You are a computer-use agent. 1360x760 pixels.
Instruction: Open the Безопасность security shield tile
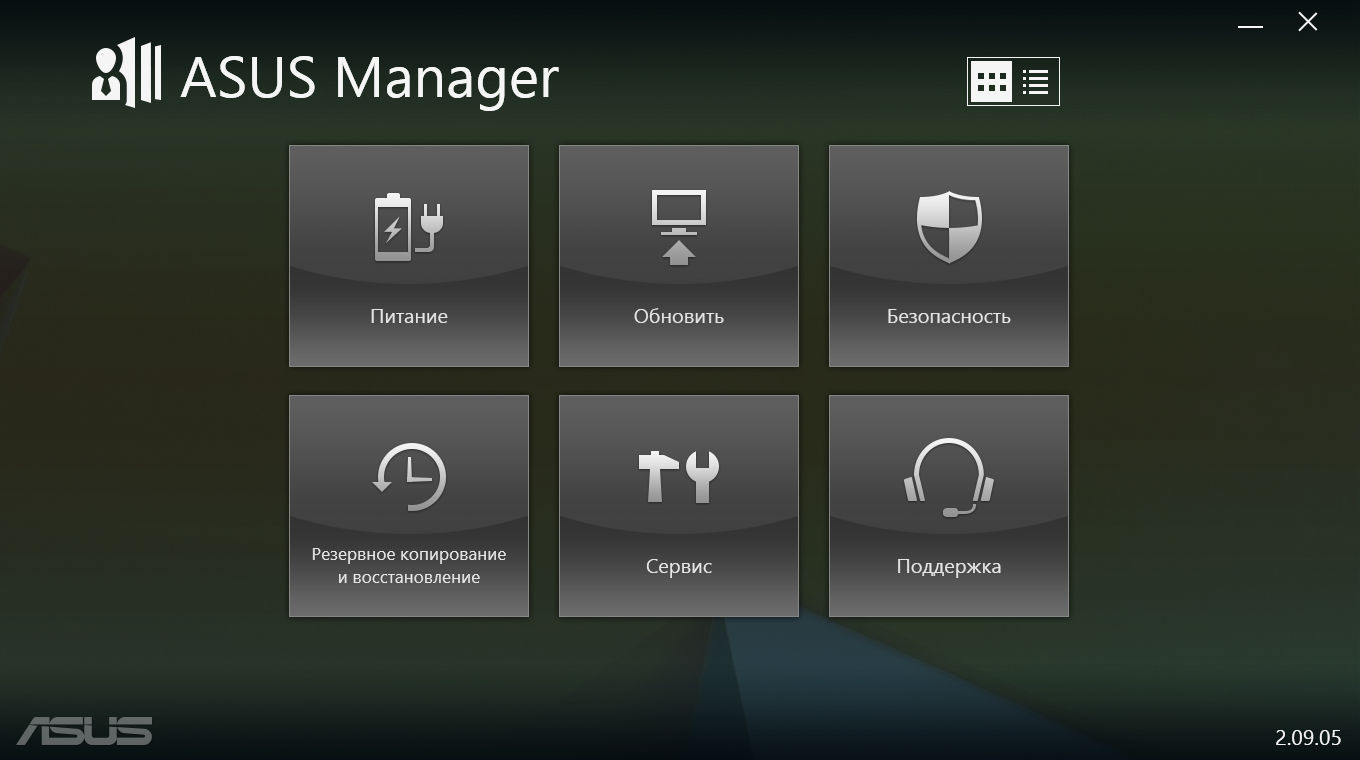949,256
